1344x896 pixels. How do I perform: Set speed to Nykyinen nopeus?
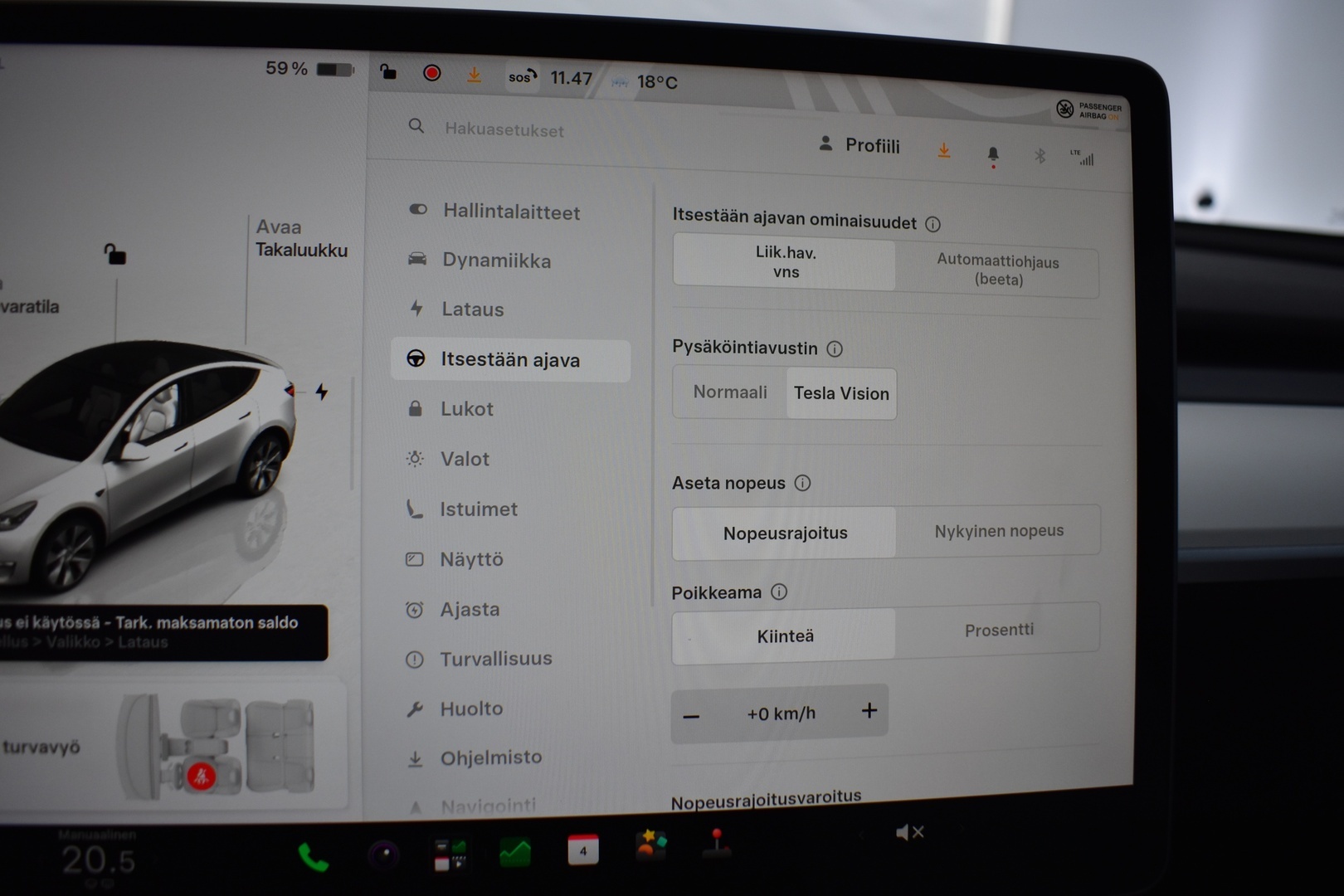coord(999,531)
